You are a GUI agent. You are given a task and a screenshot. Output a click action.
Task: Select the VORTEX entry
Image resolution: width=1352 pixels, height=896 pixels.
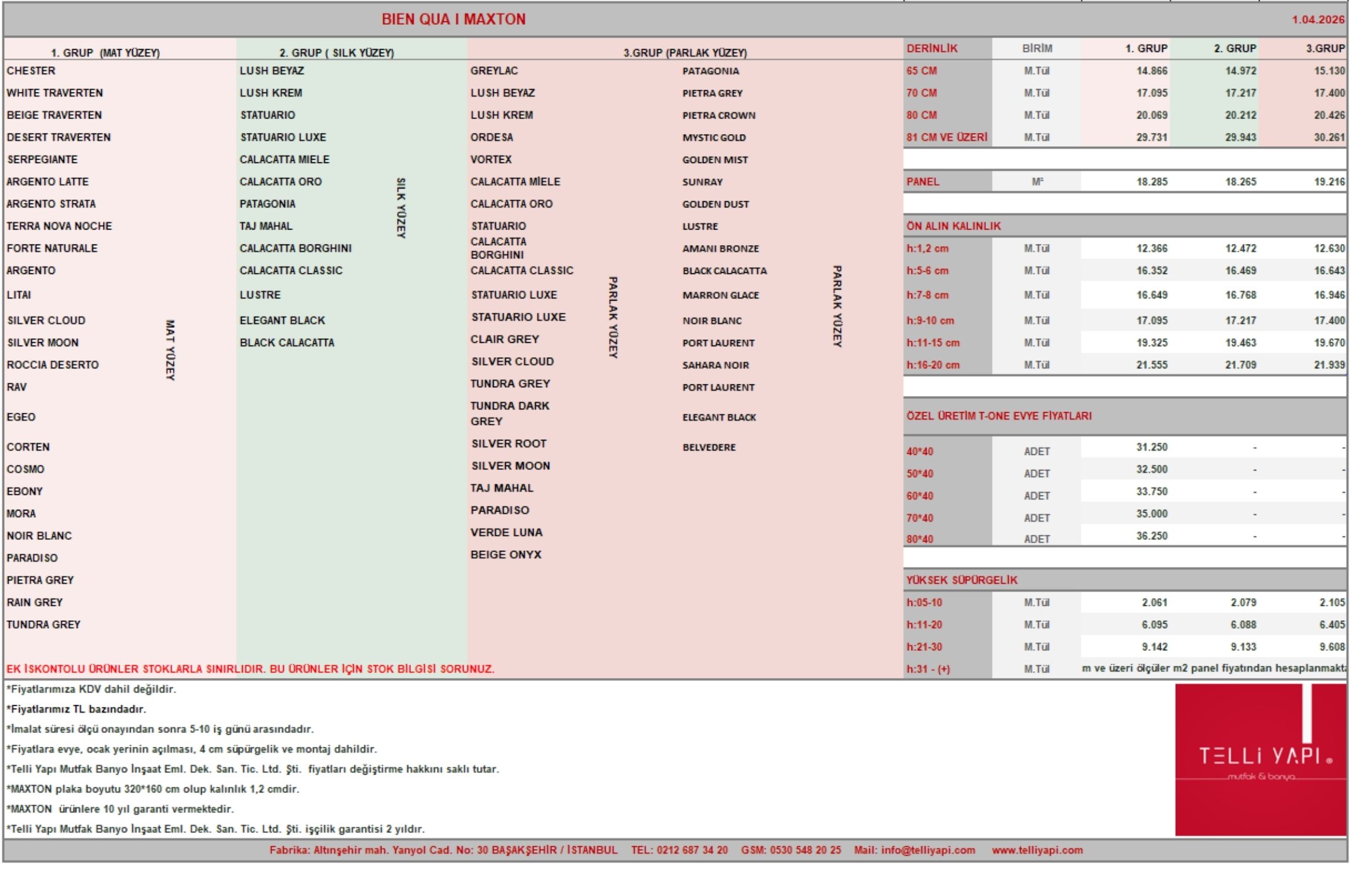click(491, 159)
